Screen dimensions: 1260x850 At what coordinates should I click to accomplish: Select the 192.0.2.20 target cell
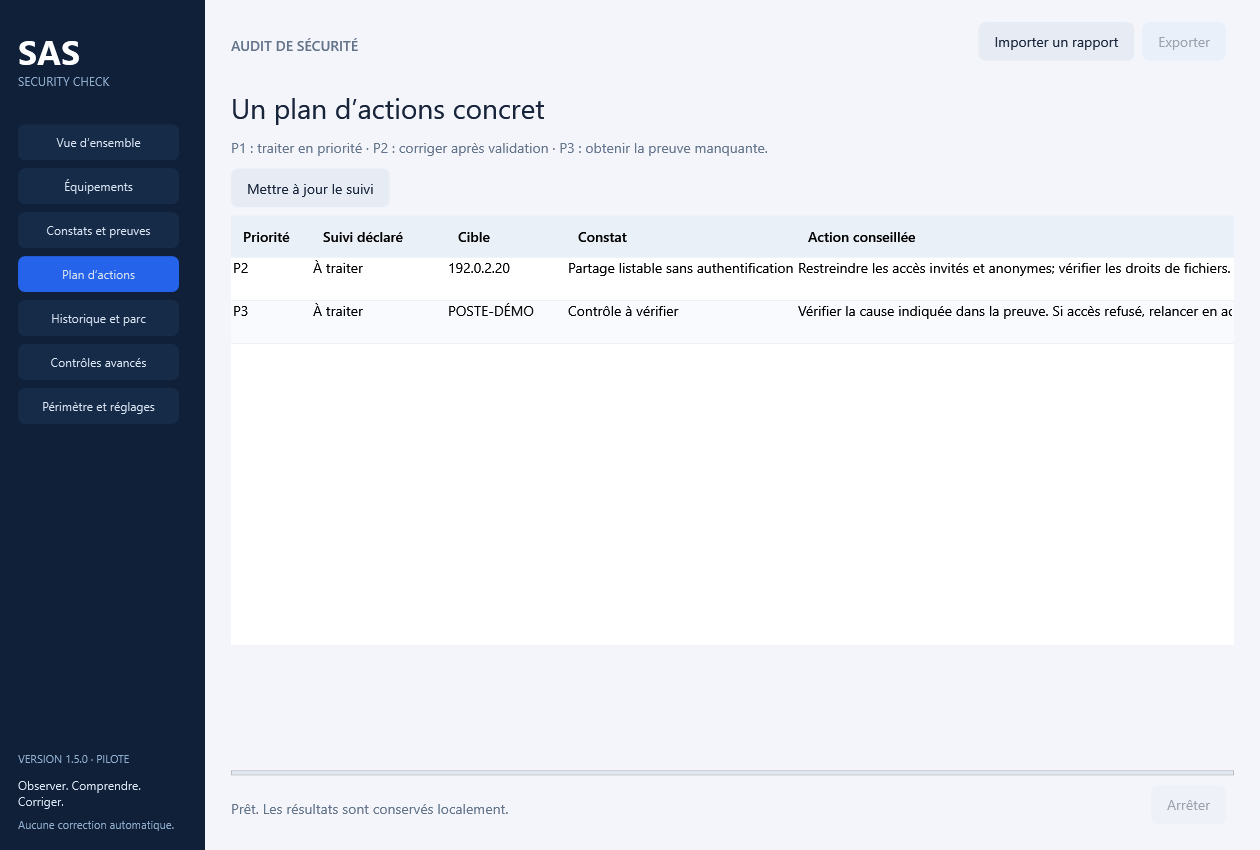pyautogui.click(x=479, y=268)
